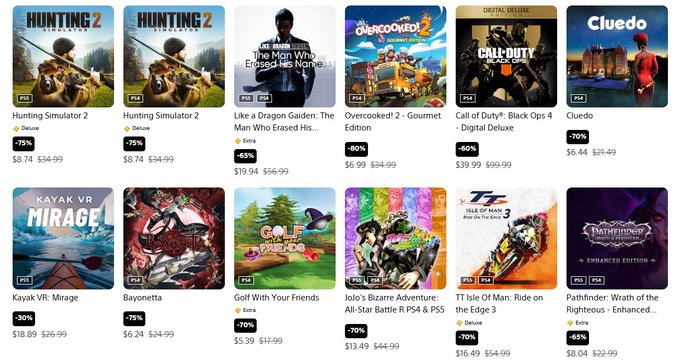Click the PS Plus Deluxe icon under PS5 Hunting Simulator 2
Screen dimensions: 680x364
(x=16, y=128)
